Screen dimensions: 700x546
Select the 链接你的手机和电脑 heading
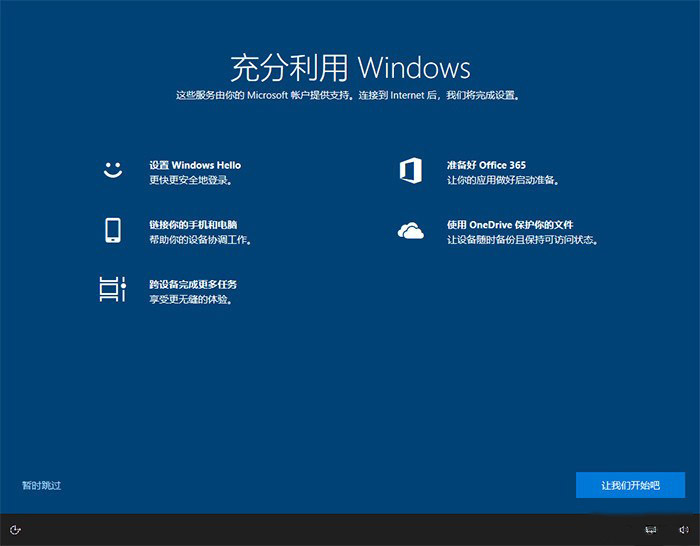coord(193,225)
